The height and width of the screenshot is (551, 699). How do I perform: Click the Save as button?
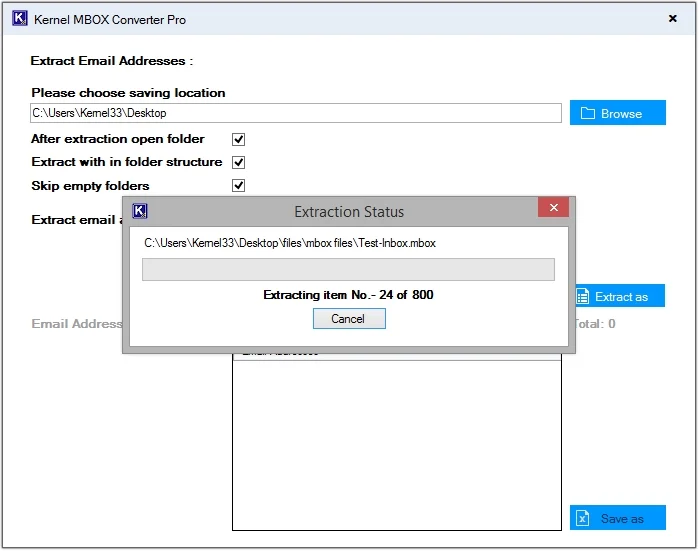(x=617, y=518)
